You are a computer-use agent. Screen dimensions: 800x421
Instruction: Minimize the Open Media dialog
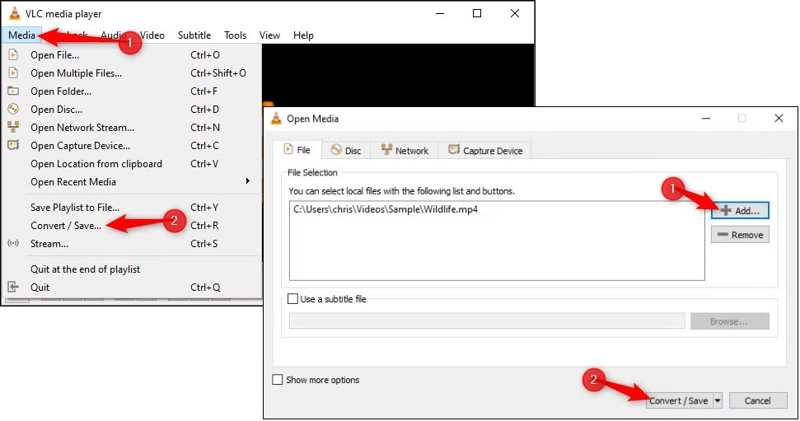pyautogui.click(x=706, y=118)
